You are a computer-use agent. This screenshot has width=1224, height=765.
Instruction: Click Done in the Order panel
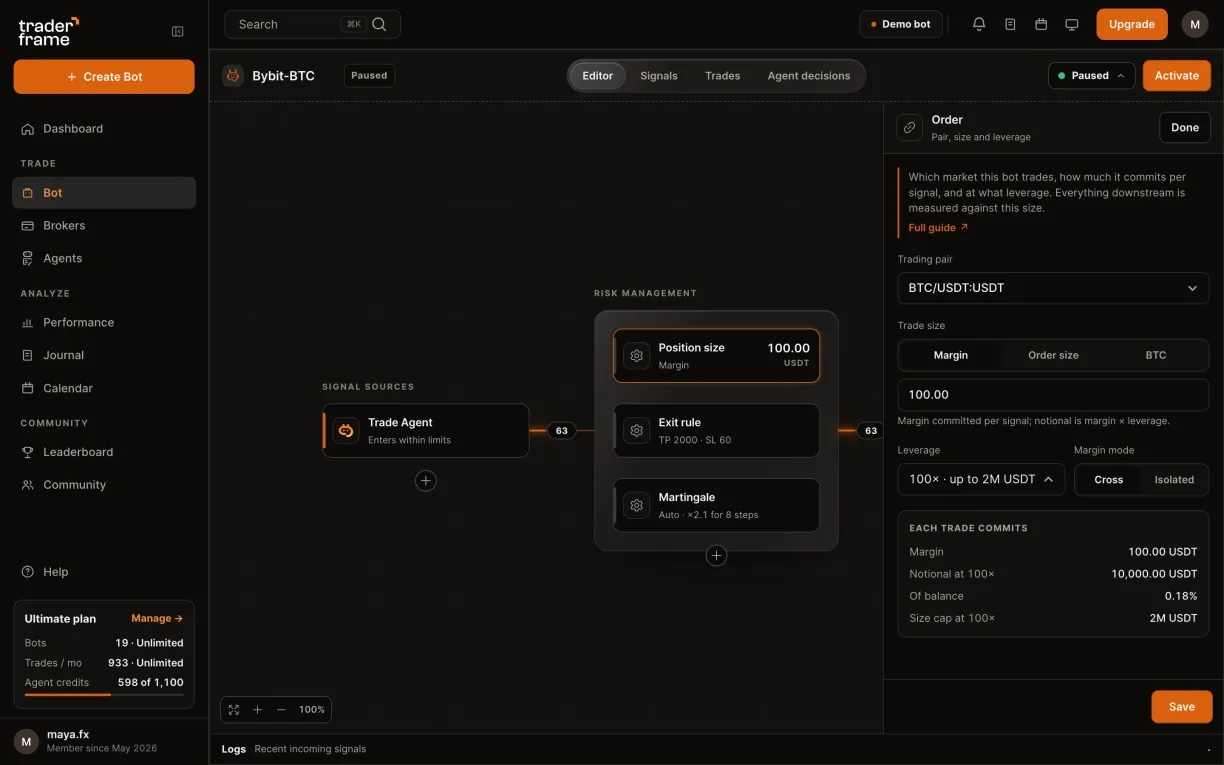(1185, 128)
